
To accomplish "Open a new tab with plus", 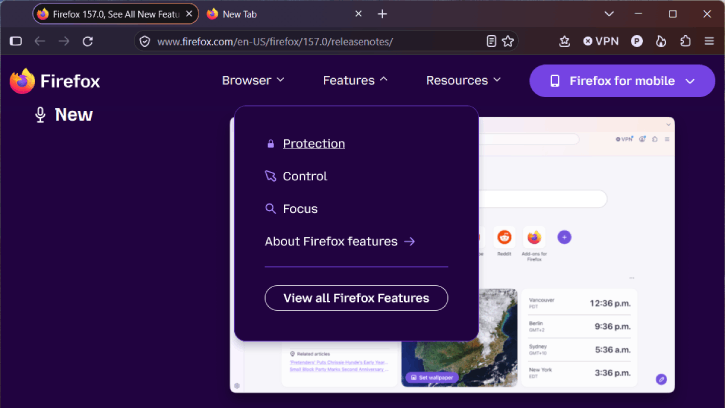I will point(382,14).
